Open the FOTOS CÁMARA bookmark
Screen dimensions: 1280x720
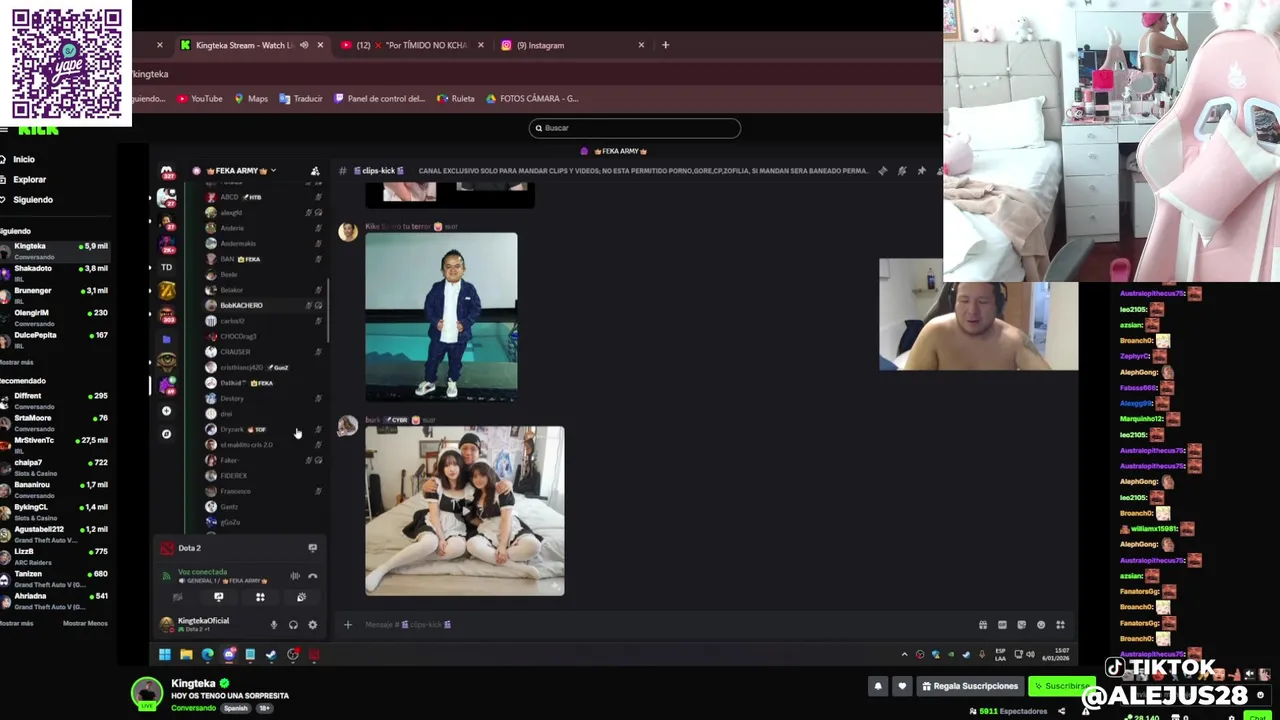click(x=532, y=99)
